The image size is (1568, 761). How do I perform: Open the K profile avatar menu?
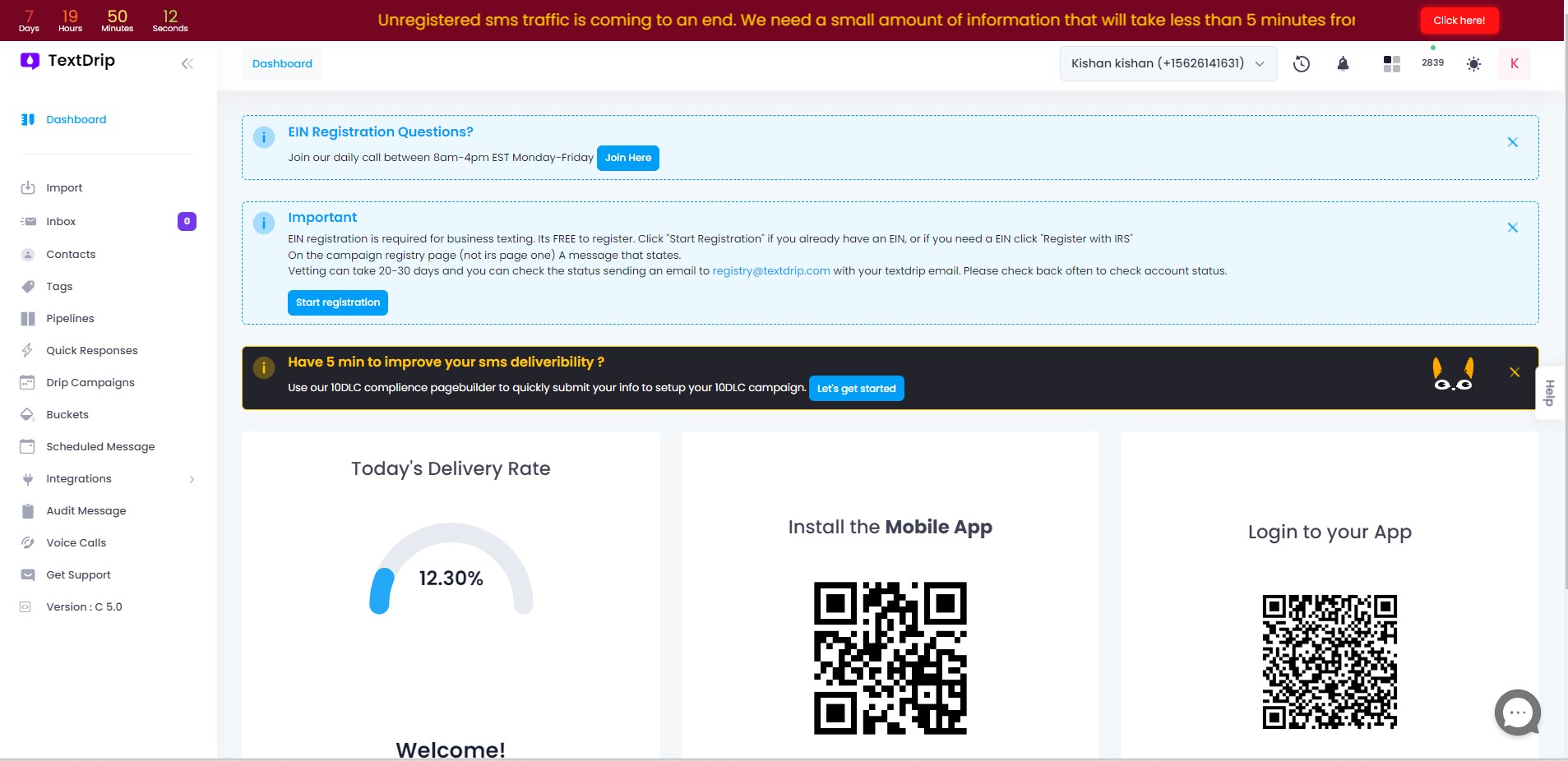1514,63
